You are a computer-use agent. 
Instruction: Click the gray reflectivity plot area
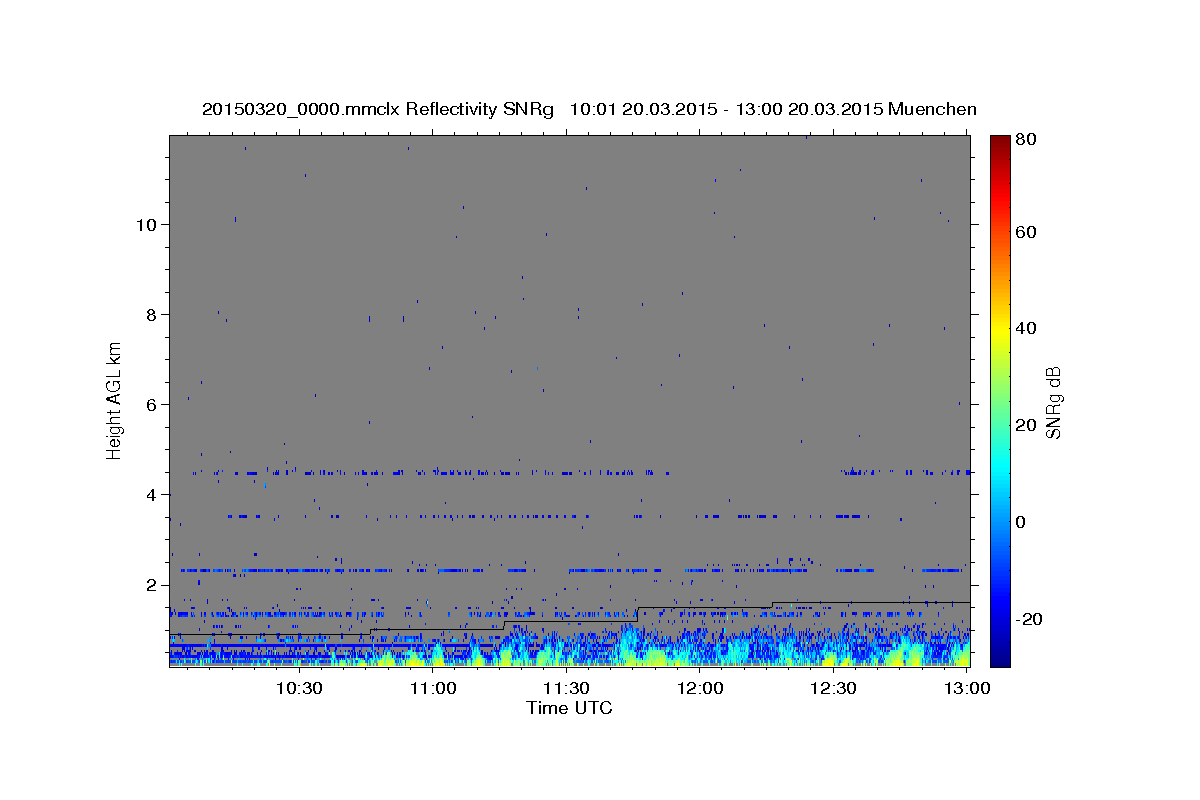(x=569, y=401)
